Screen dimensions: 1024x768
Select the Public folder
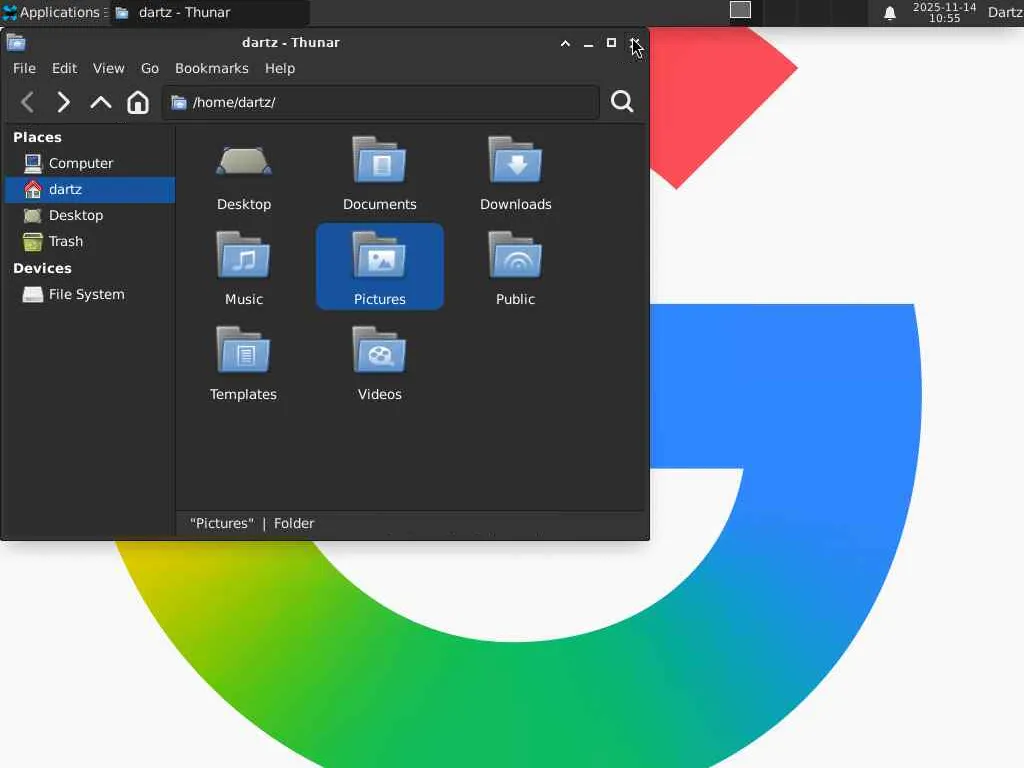(x=515, y=268)
